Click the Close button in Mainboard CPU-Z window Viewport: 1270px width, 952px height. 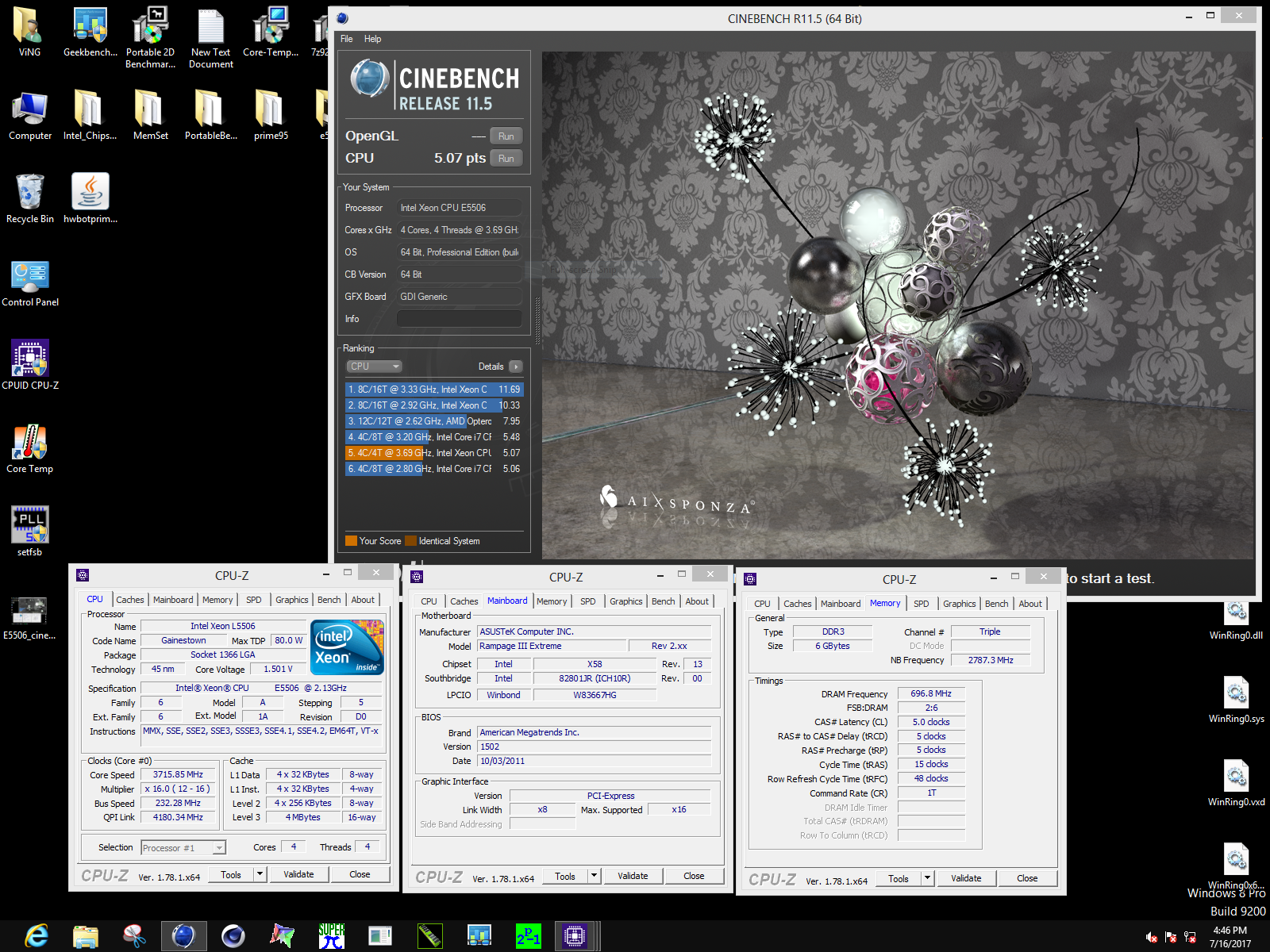click(x=694, y=876)
